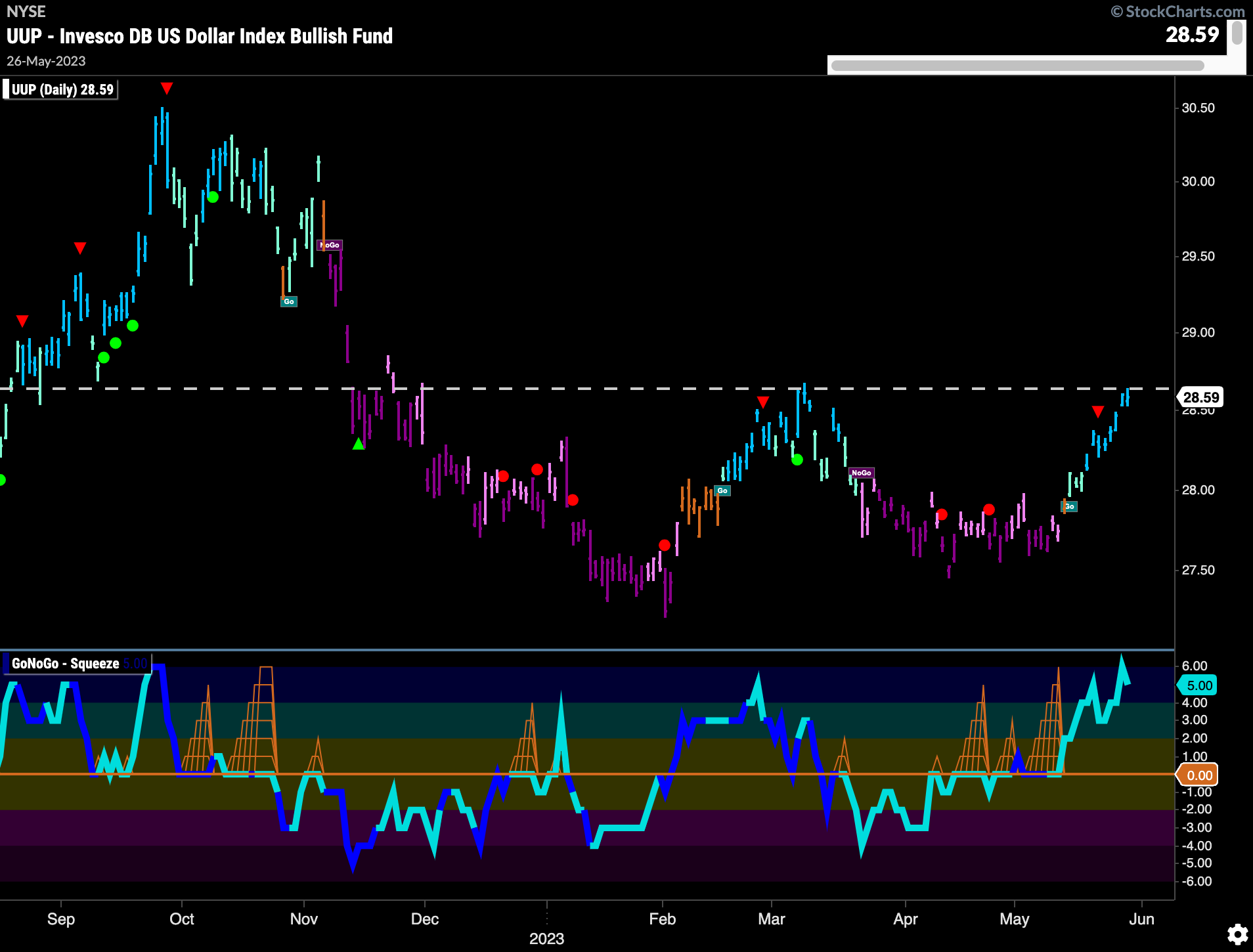Click the 27.50 price axis label

tap(1198, 570)
